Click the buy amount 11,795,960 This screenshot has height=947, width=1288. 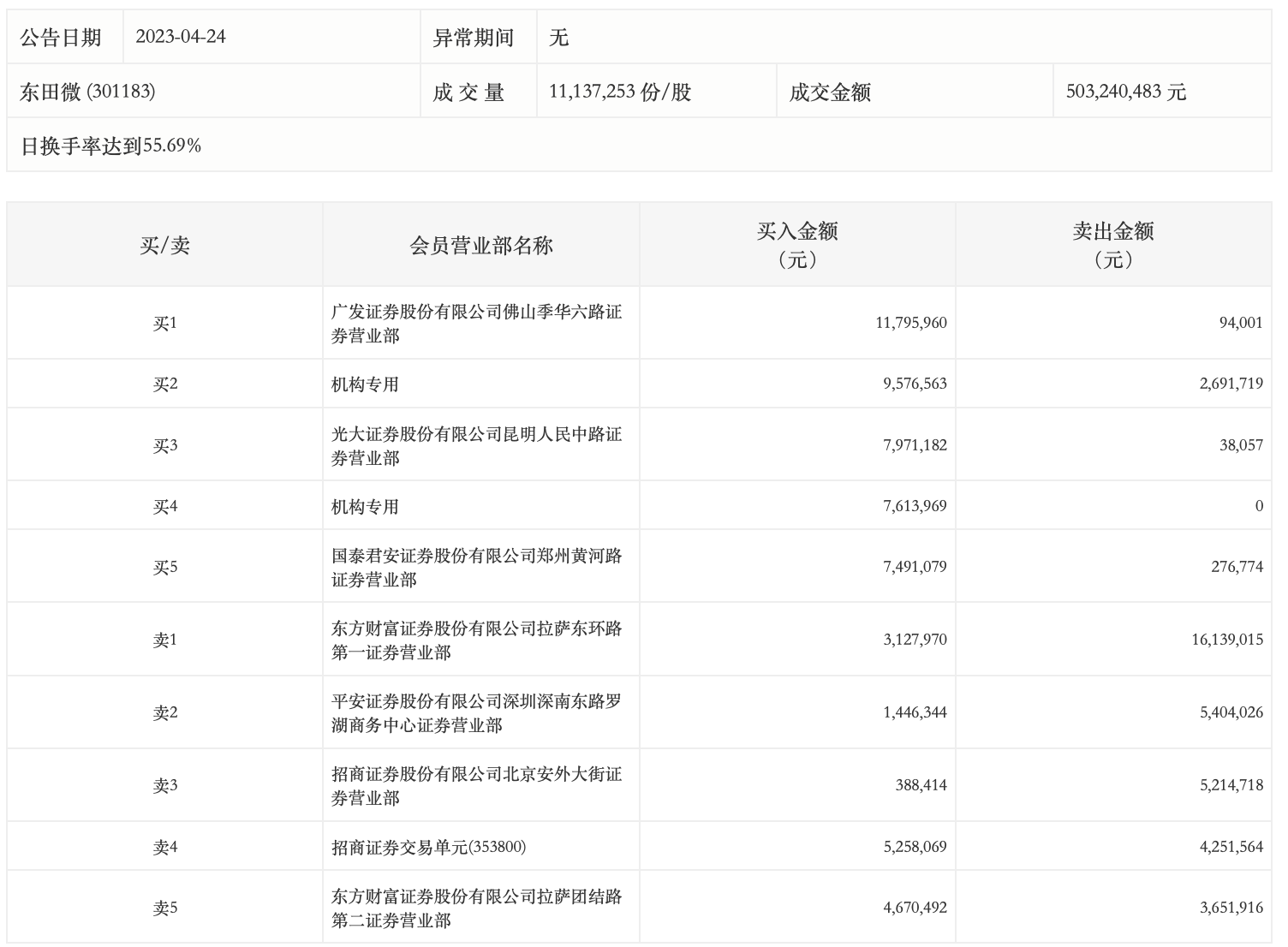(x=911, y=323)
